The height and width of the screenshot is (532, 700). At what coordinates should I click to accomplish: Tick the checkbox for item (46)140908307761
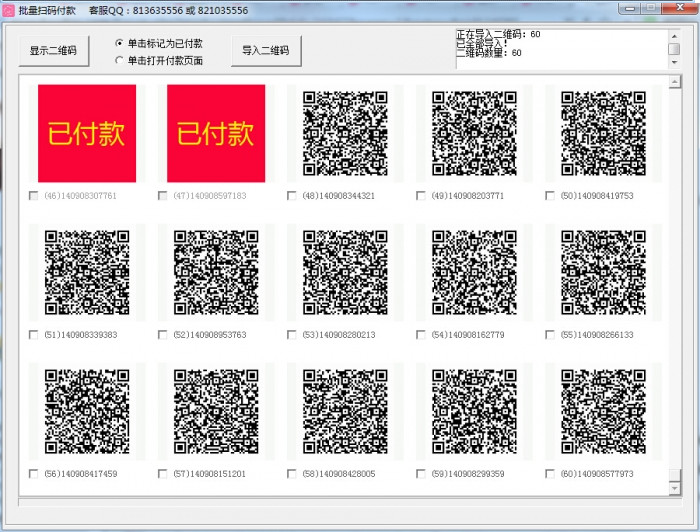33,195
